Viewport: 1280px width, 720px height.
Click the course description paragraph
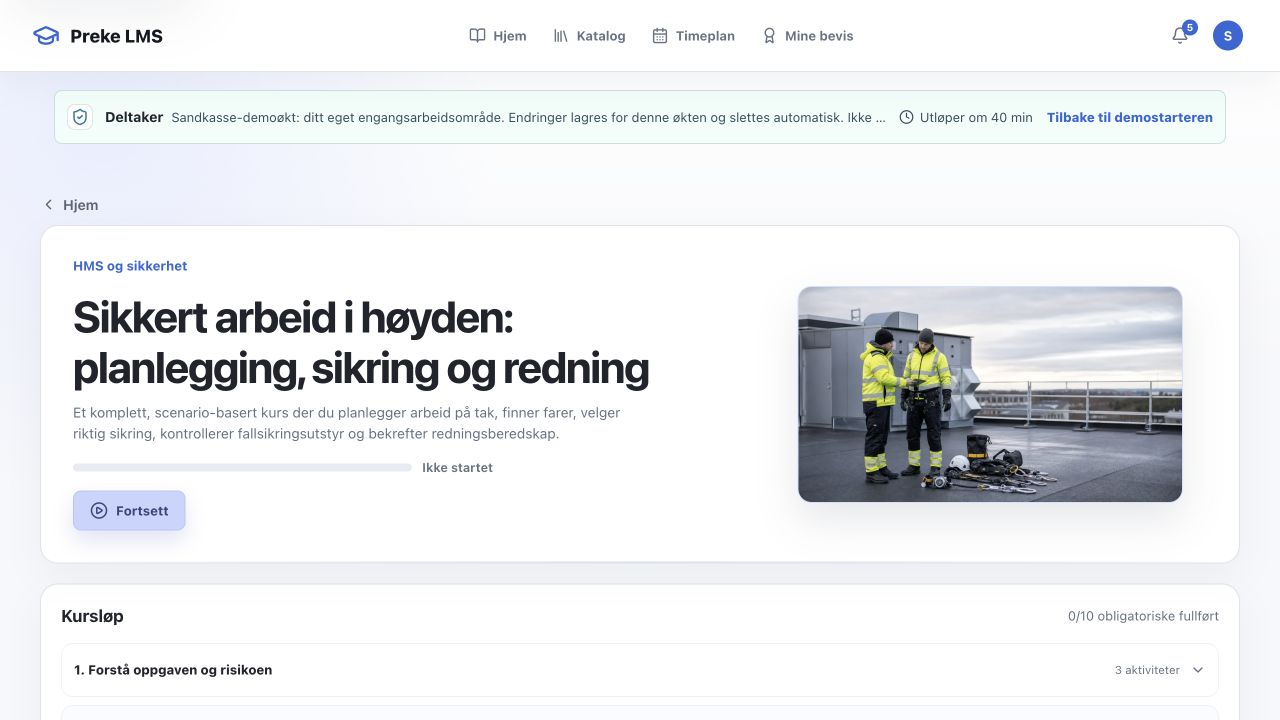click(x=347, y=423)
